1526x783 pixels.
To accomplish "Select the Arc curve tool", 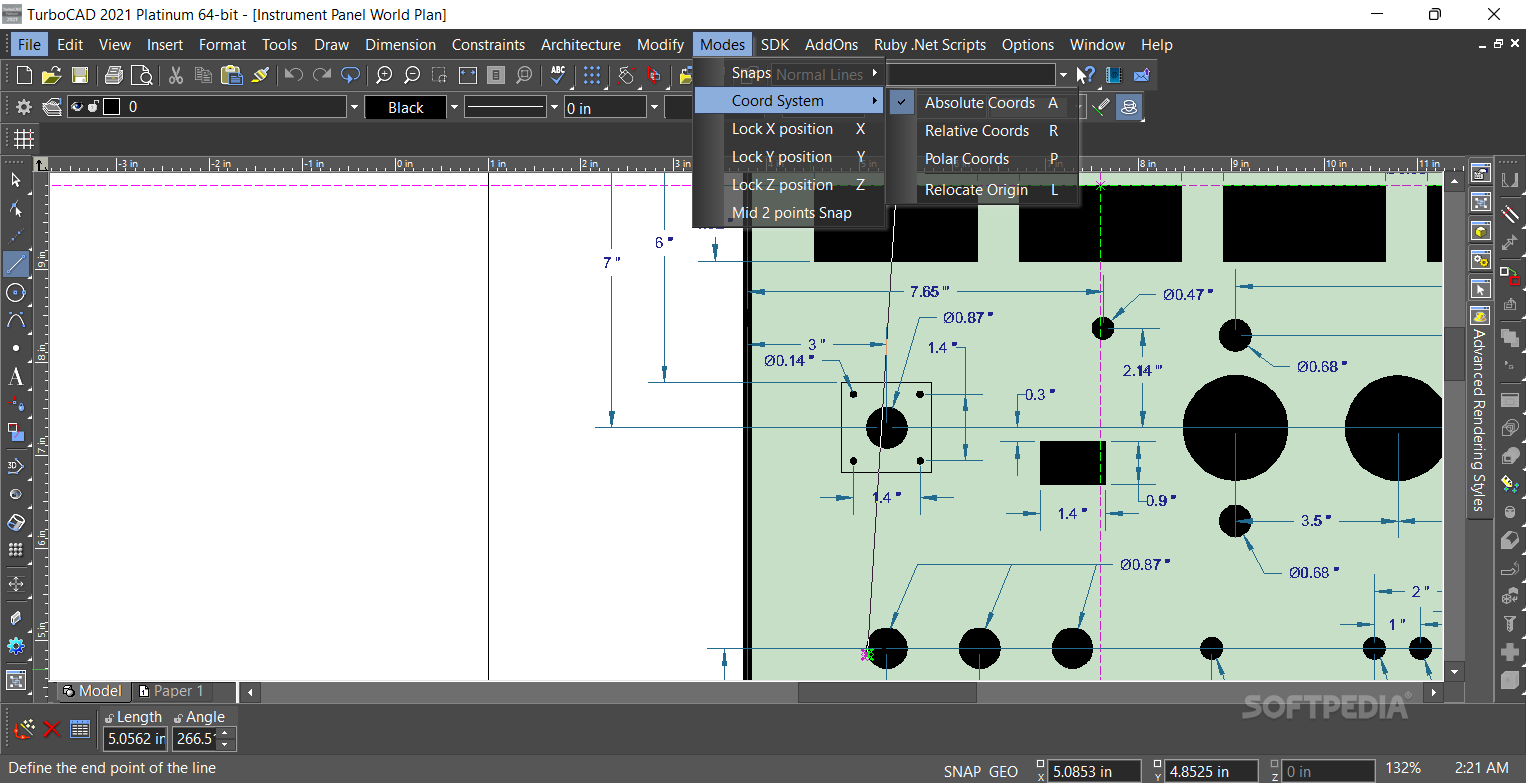I will coord(16,320).
